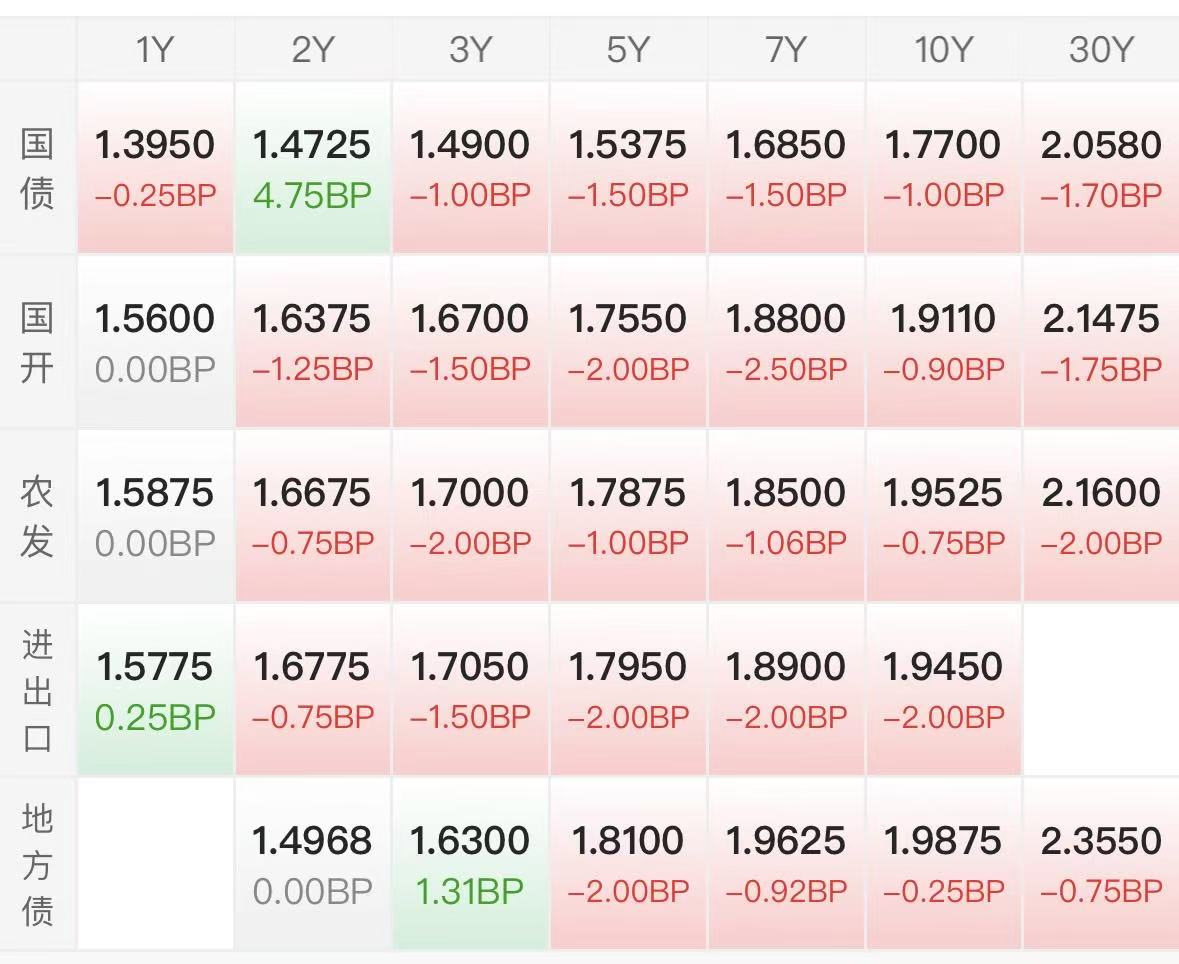Select 农发 30Y cell 2.1600

click(x=1100, y=516)
